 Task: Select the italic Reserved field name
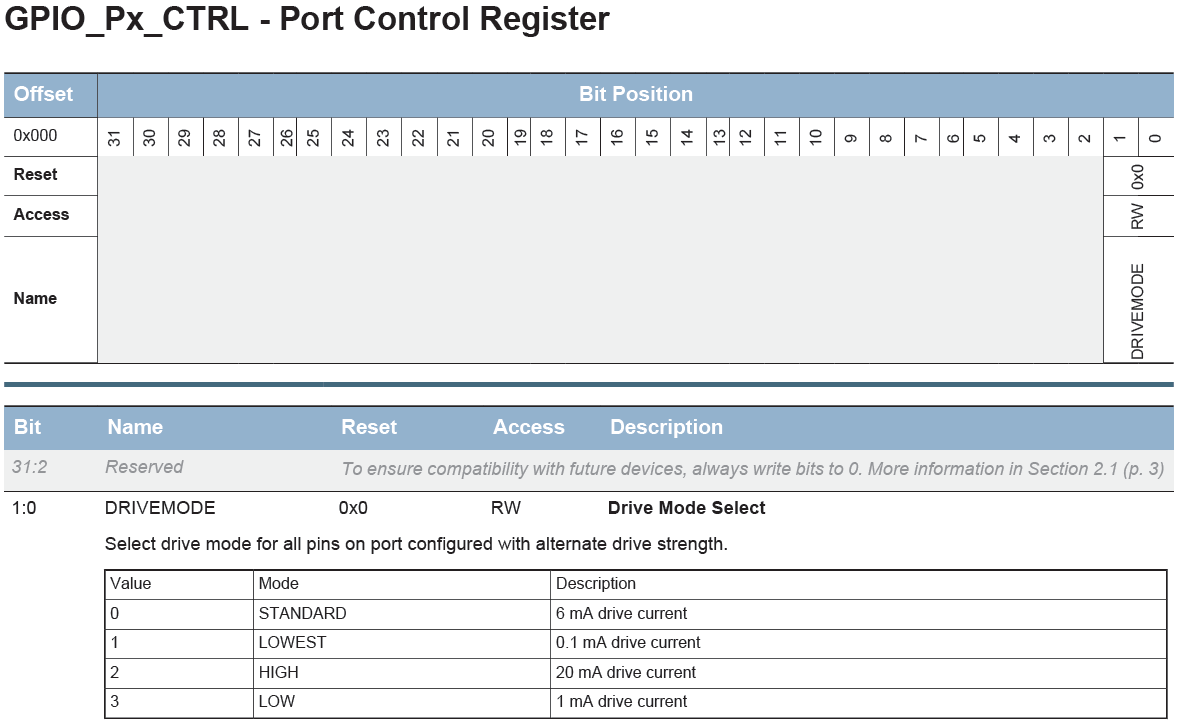point(144,467)
